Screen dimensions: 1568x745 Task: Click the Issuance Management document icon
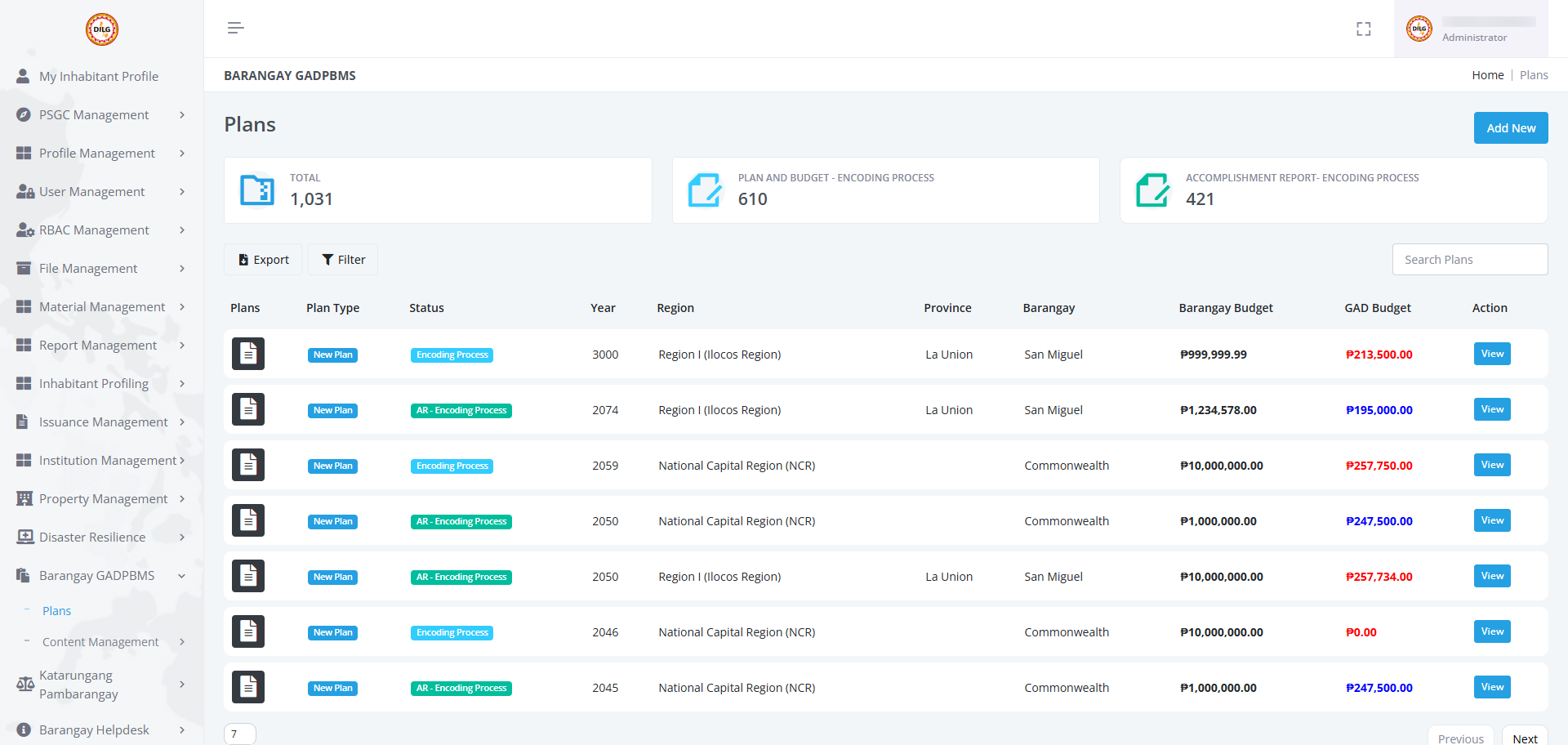23,422
